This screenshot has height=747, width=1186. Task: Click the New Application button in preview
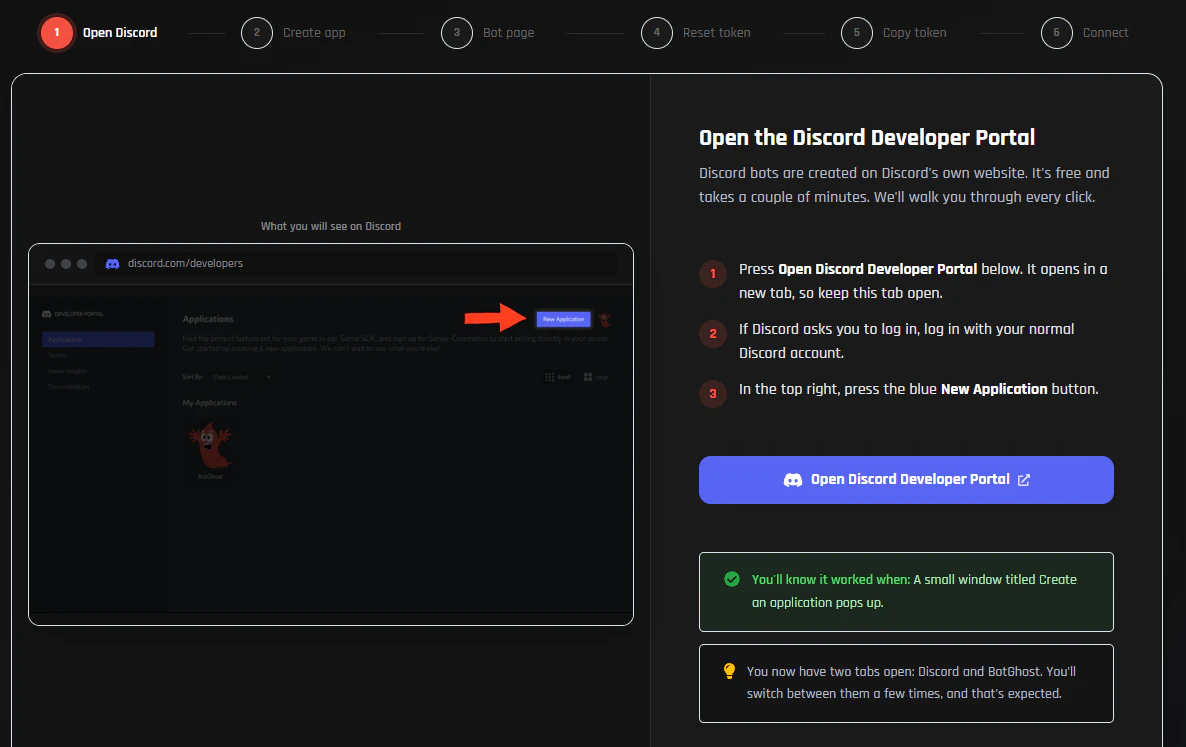(564, 319)
